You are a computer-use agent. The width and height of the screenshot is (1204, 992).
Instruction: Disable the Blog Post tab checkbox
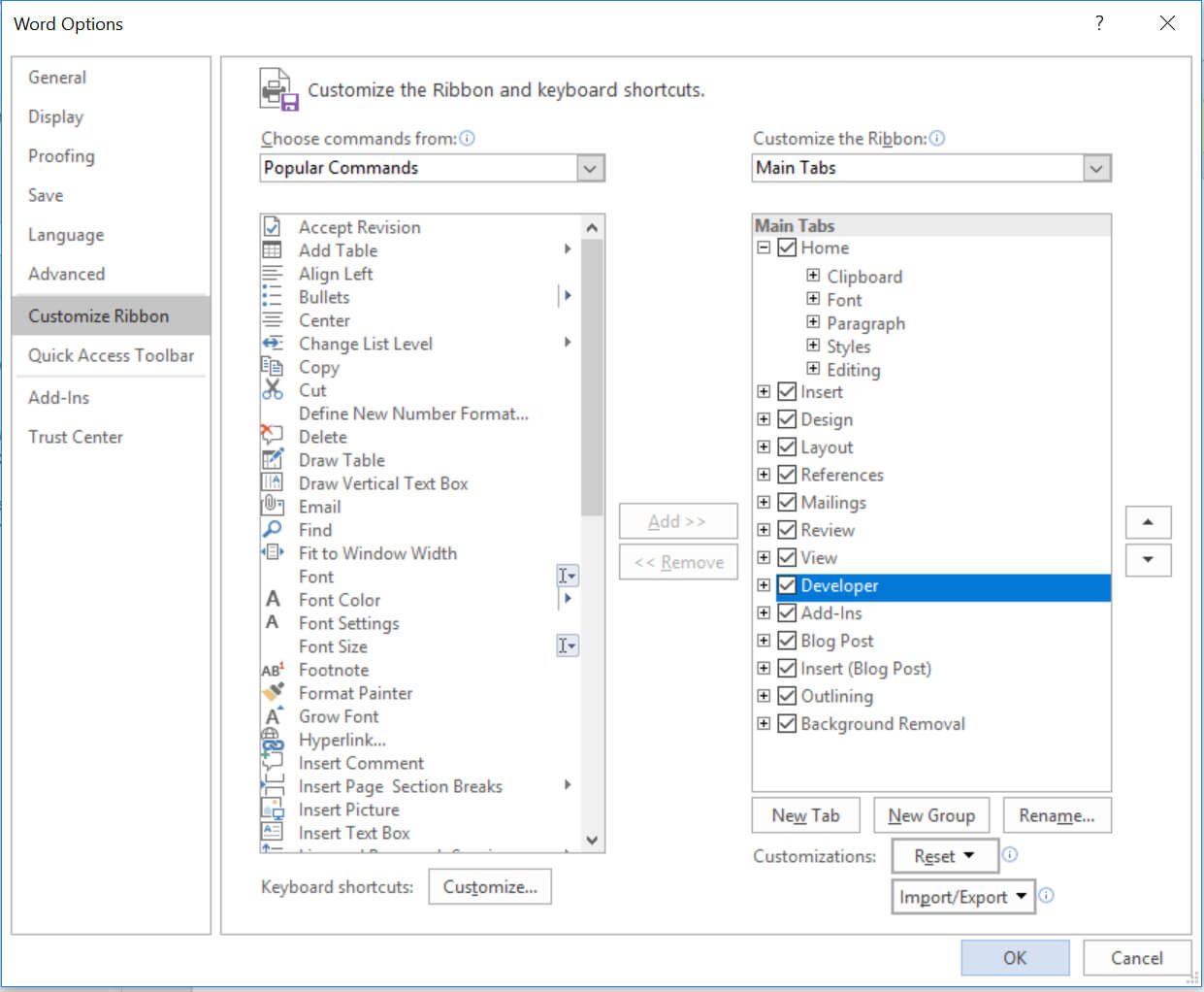tap(786, 641)
